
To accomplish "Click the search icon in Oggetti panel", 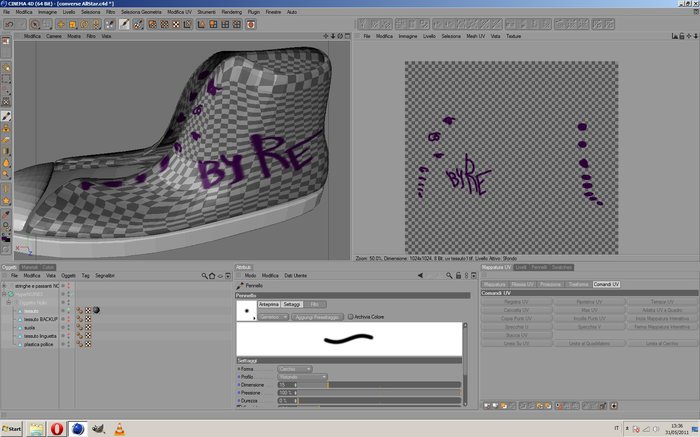I will [x=204, y=276].
